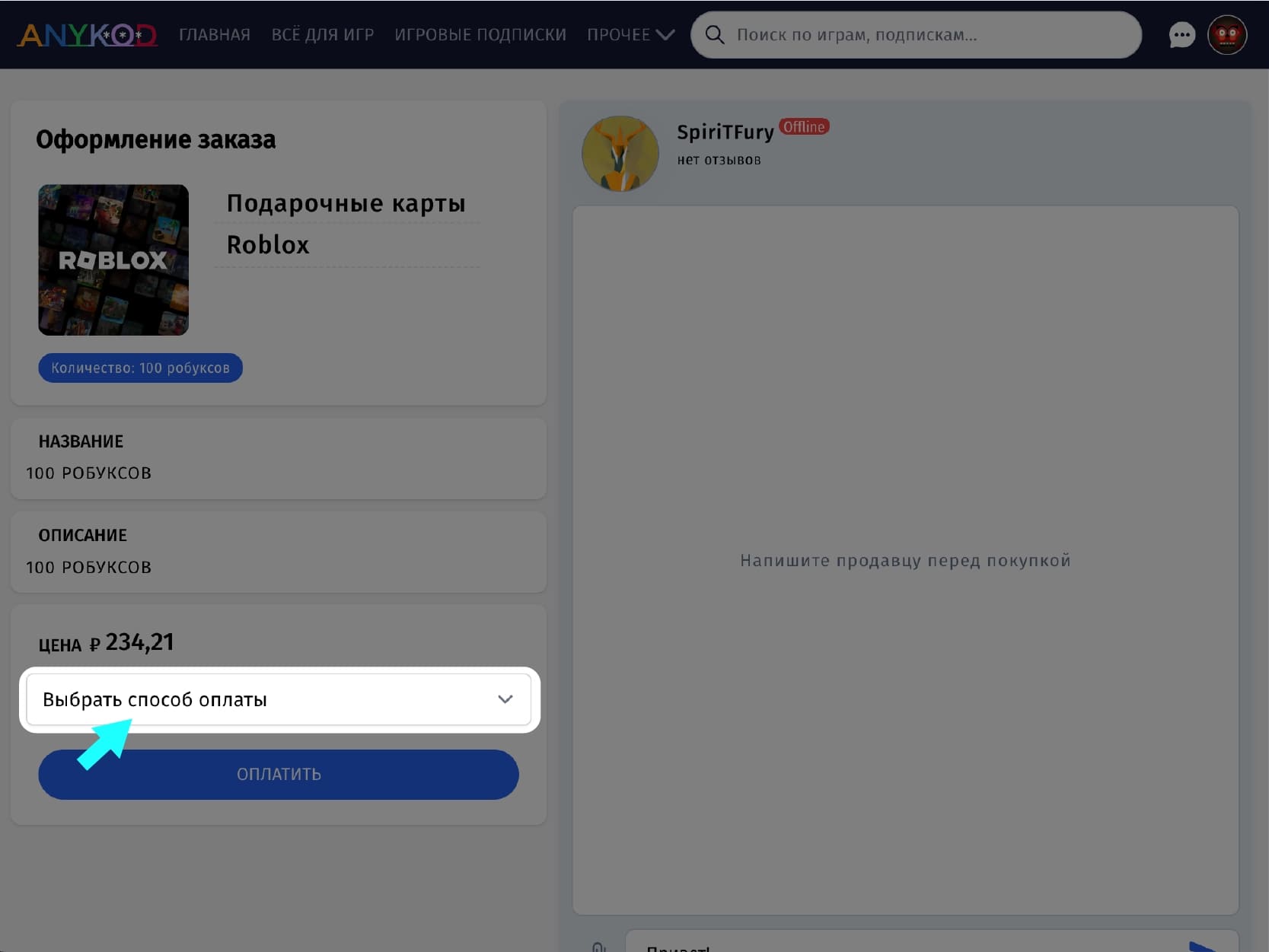Open Выбрать способ оплаты dropdown

tap(279, 699)
